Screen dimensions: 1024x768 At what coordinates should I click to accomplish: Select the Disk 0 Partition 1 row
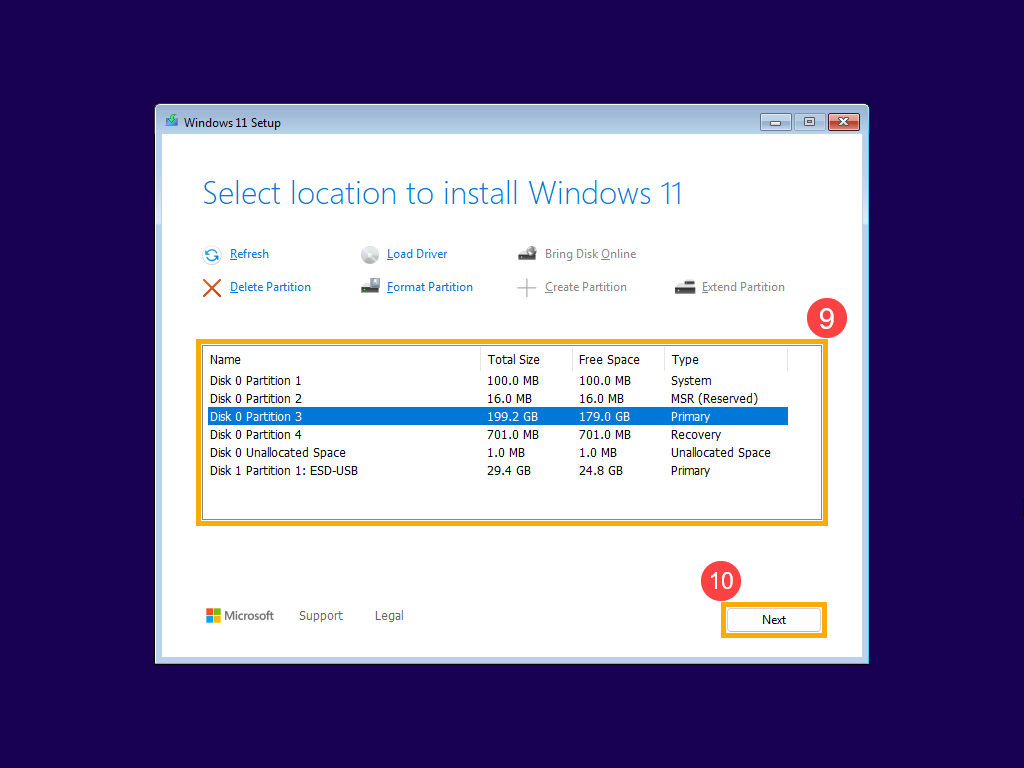click(x=498, y=381)
